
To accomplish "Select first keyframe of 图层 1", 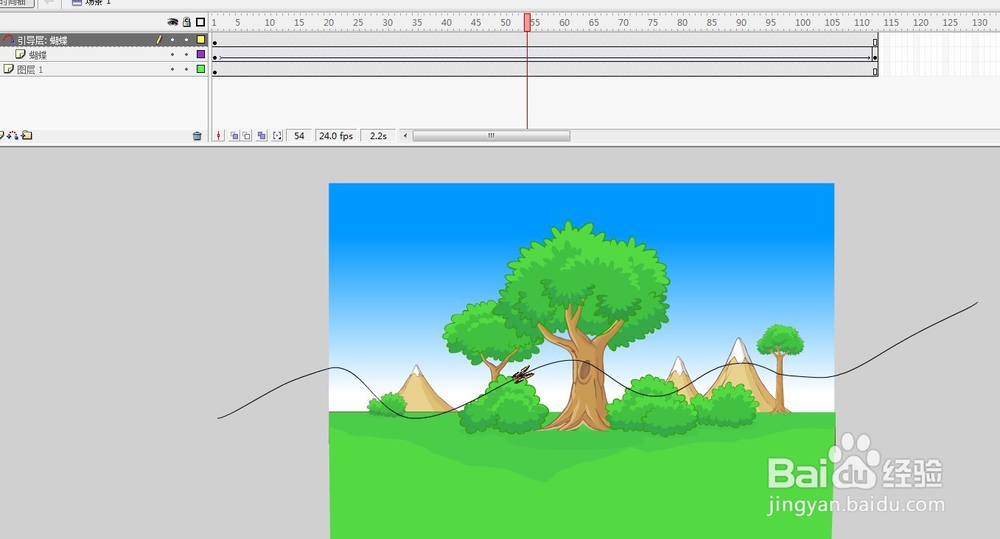I will (215, 70).
